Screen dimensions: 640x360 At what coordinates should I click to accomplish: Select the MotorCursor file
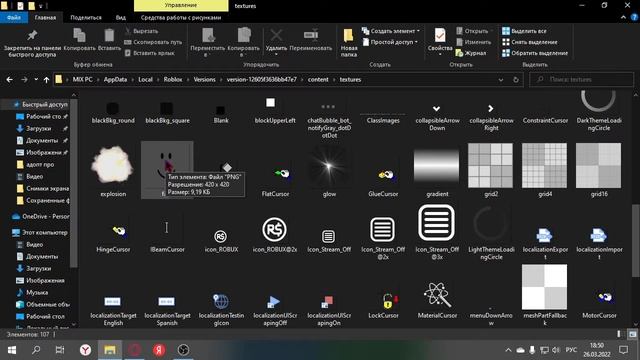tap(599, 304)
